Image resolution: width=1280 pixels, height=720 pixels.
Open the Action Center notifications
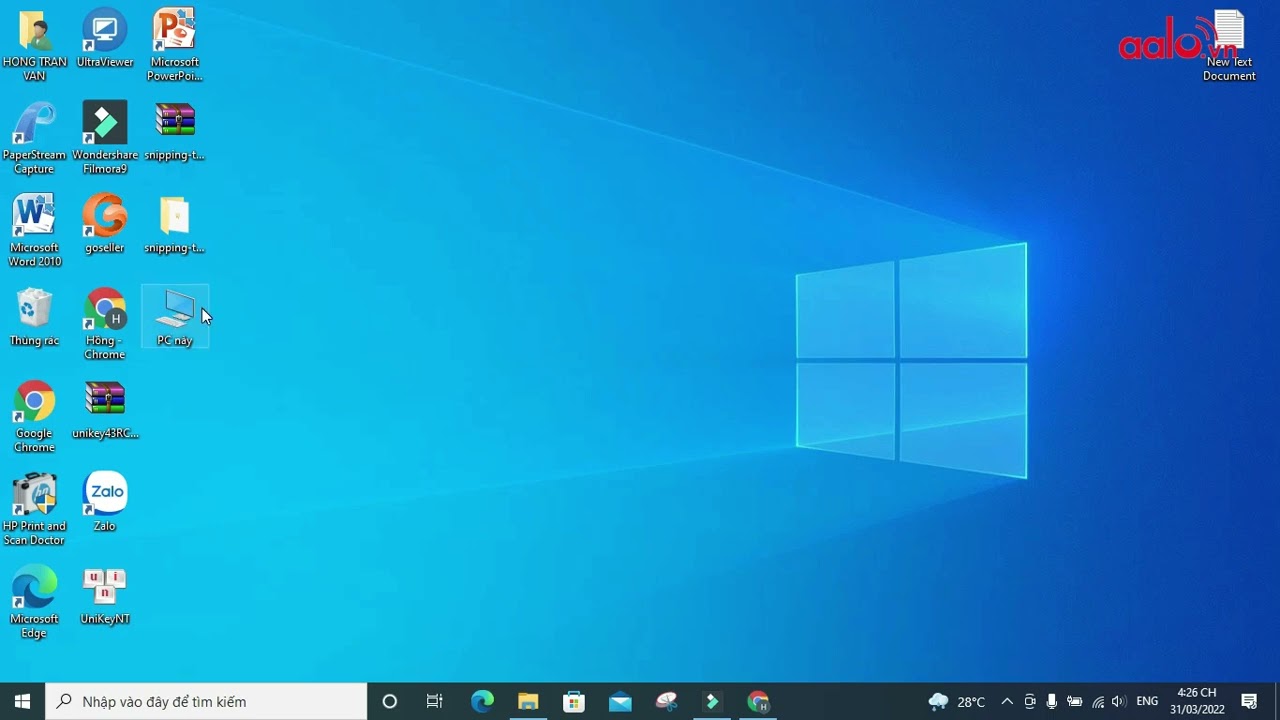coord(1249,702)
